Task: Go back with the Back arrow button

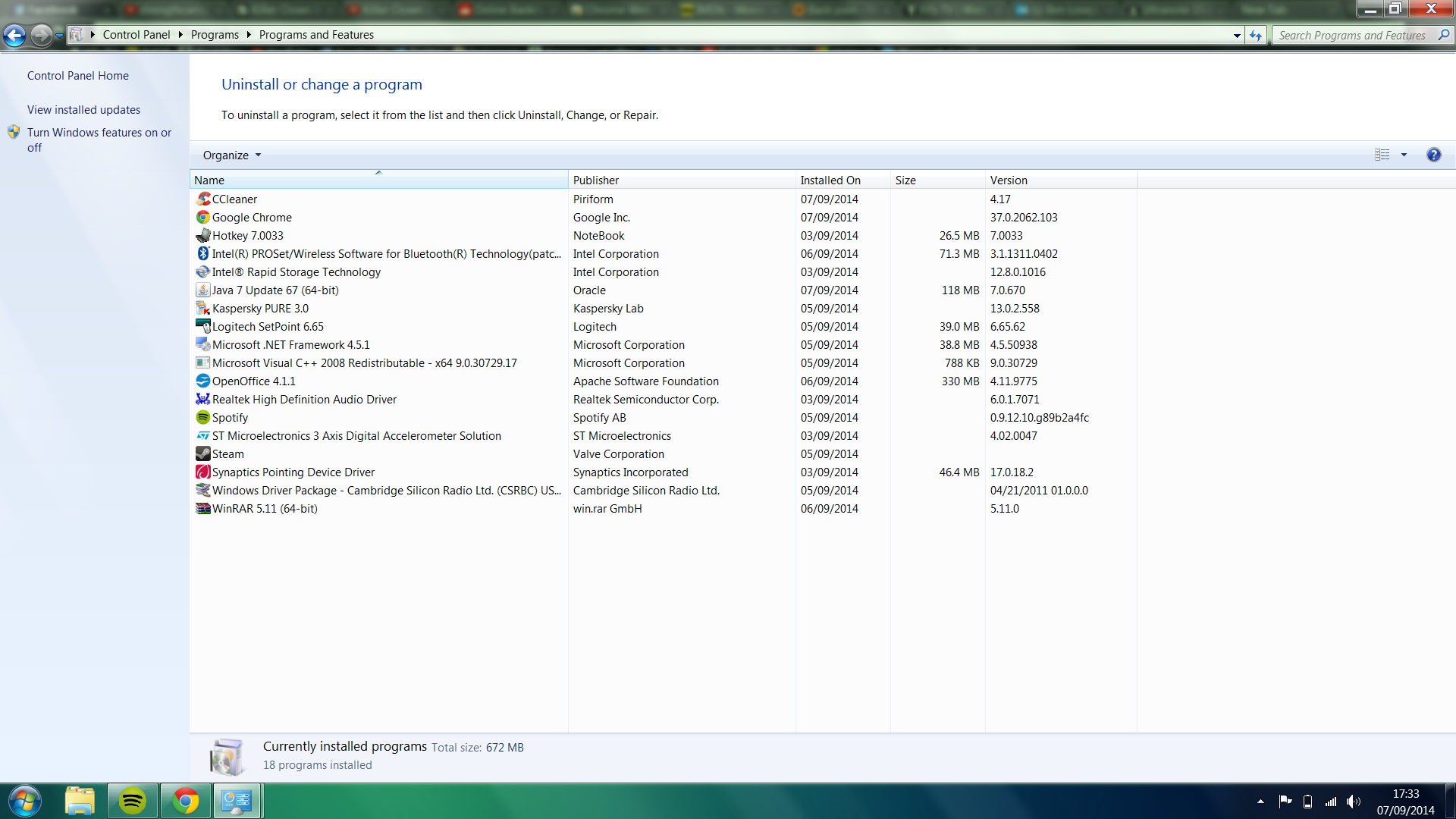Action: [14, 35]
